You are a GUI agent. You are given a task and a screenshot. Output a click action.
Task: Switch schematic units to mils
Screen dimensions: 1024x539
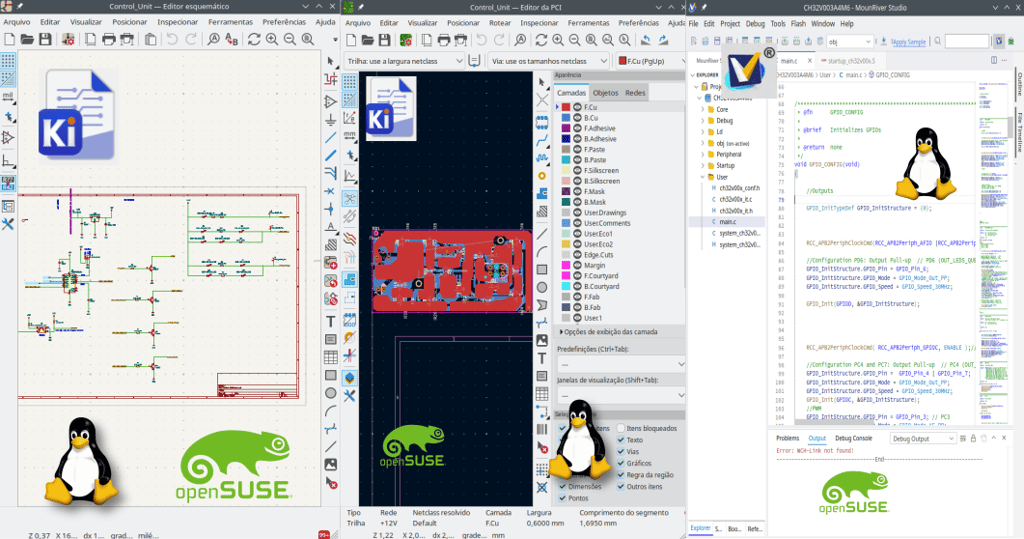(8, 97)
